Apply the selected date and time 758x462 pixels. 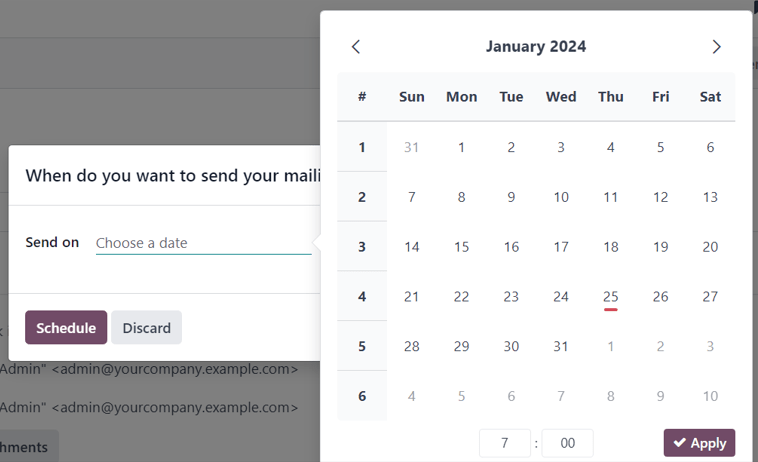699,443
